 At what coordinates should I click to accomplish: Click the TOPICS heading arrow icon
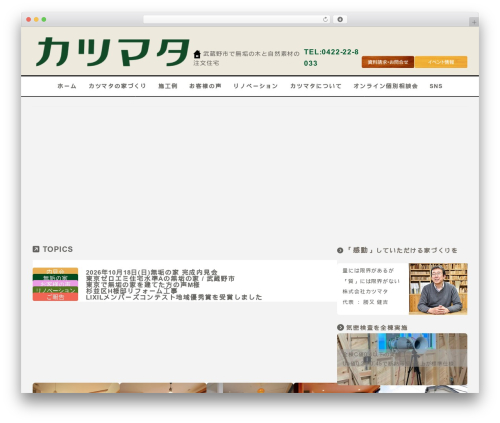[x=36, y=249]
